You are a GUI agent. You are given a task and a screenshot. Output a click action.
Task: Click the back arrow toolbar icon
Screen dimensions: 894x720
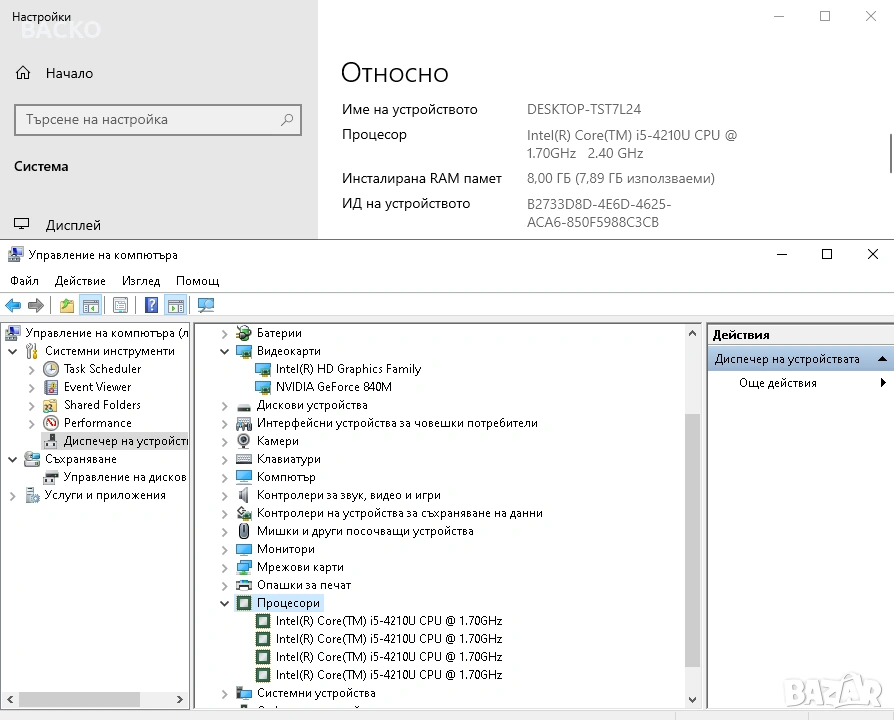[x=13, y=305]
